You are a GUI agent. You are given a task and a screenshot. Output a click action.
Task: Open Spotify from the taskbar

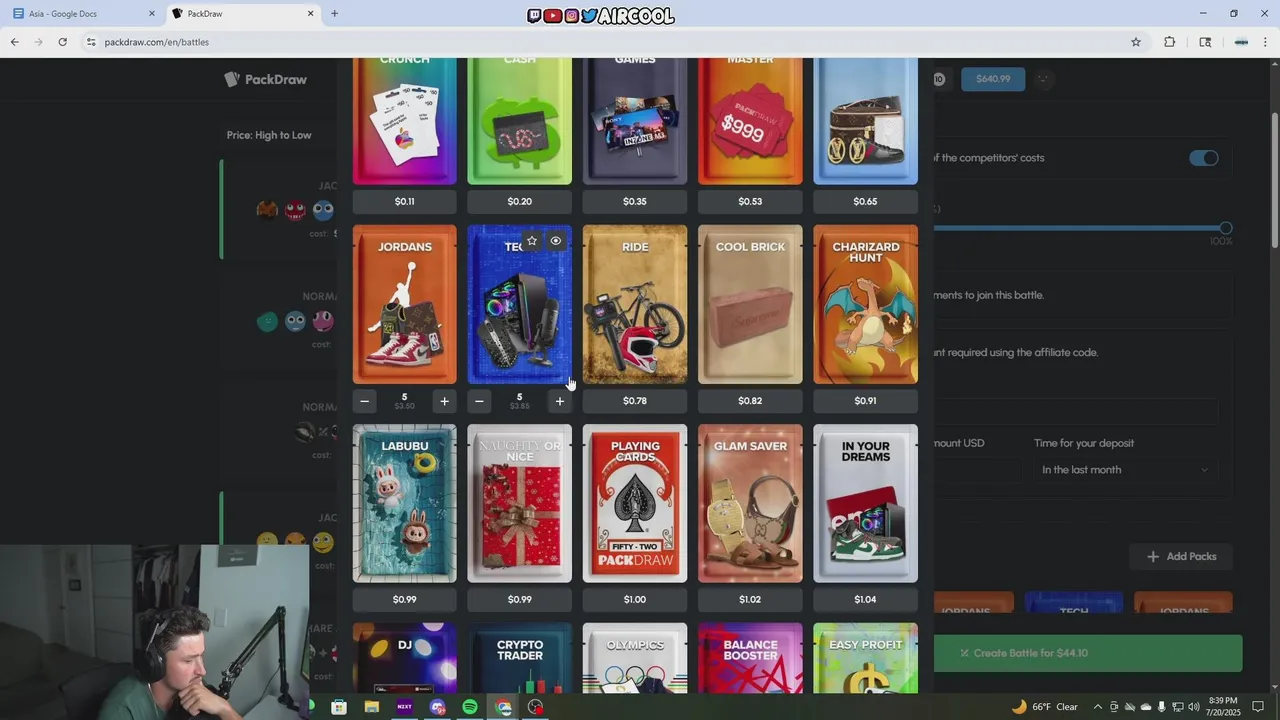(470, 707)
